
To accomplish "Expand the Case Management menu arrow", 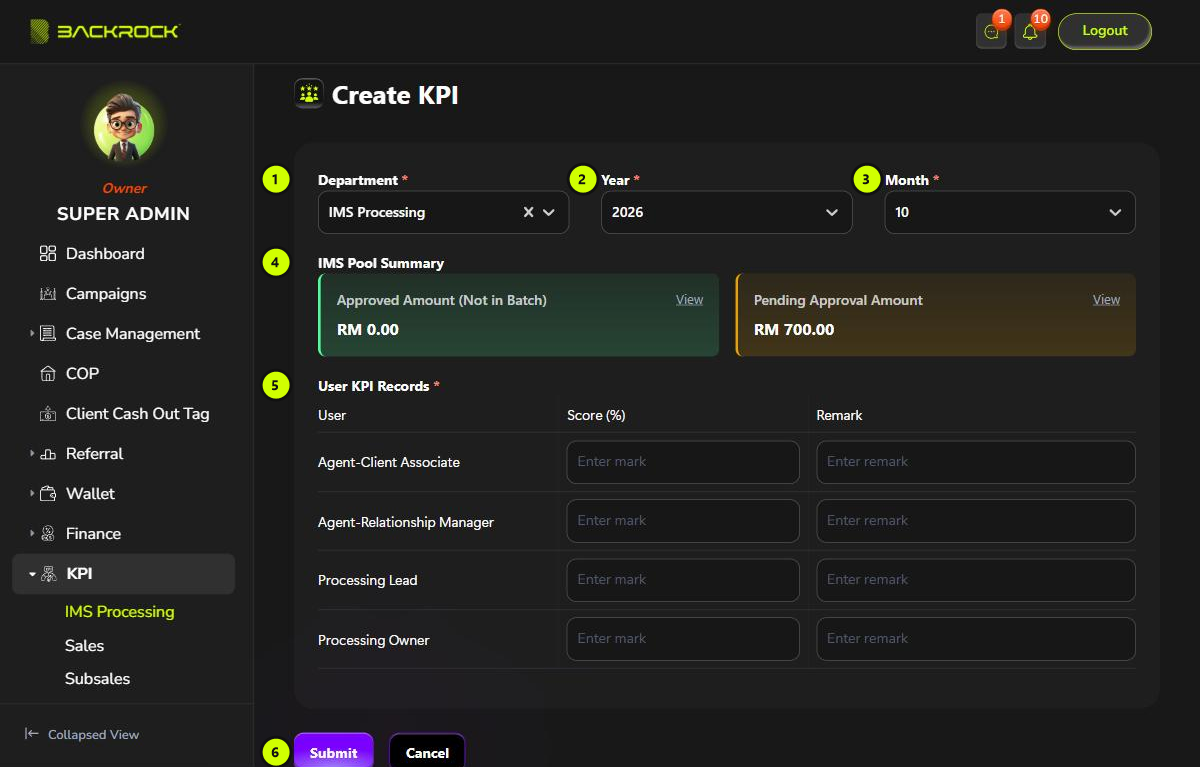I will click(x=32, y=334).
